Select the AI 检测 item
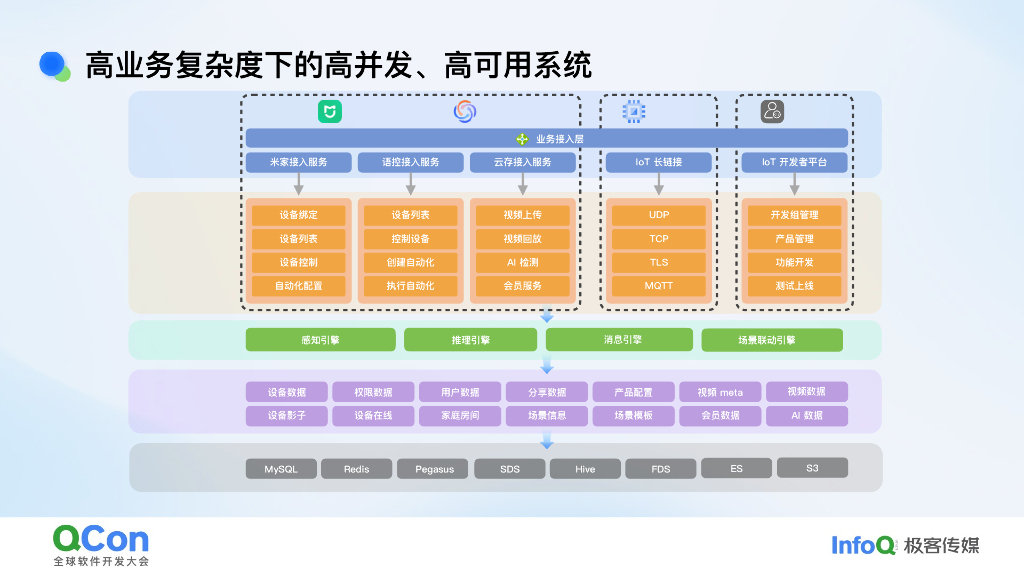This screenshot has width=1024, height=576. (524, 262)
